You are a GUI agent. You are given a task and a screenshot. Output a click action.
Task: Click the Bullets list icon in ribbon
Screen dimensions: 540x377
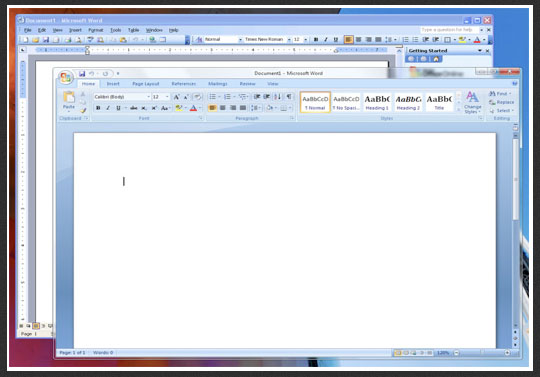212,97
